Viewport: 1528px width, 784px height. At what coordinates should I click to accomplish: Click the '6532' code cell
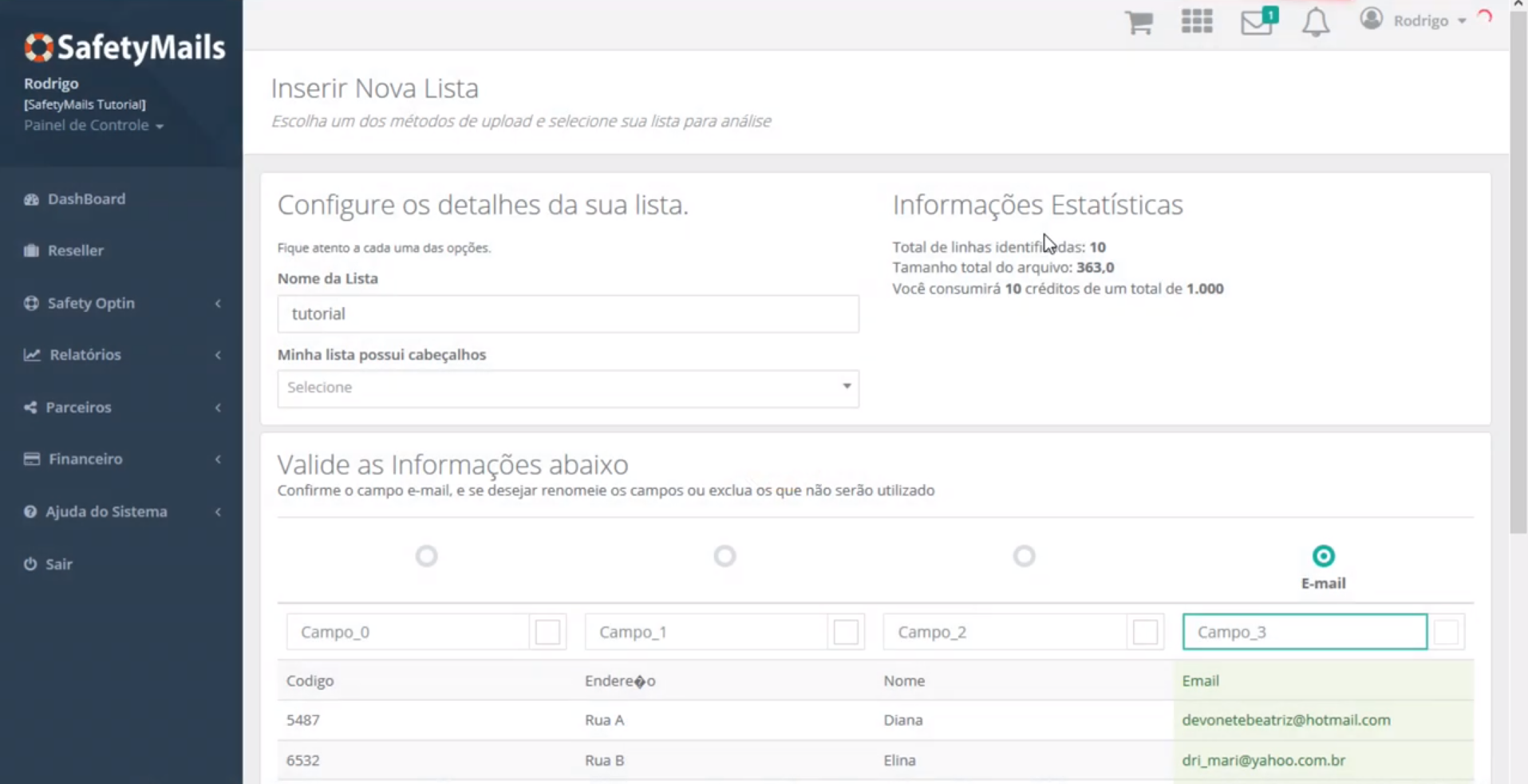(x=303, y=761)
